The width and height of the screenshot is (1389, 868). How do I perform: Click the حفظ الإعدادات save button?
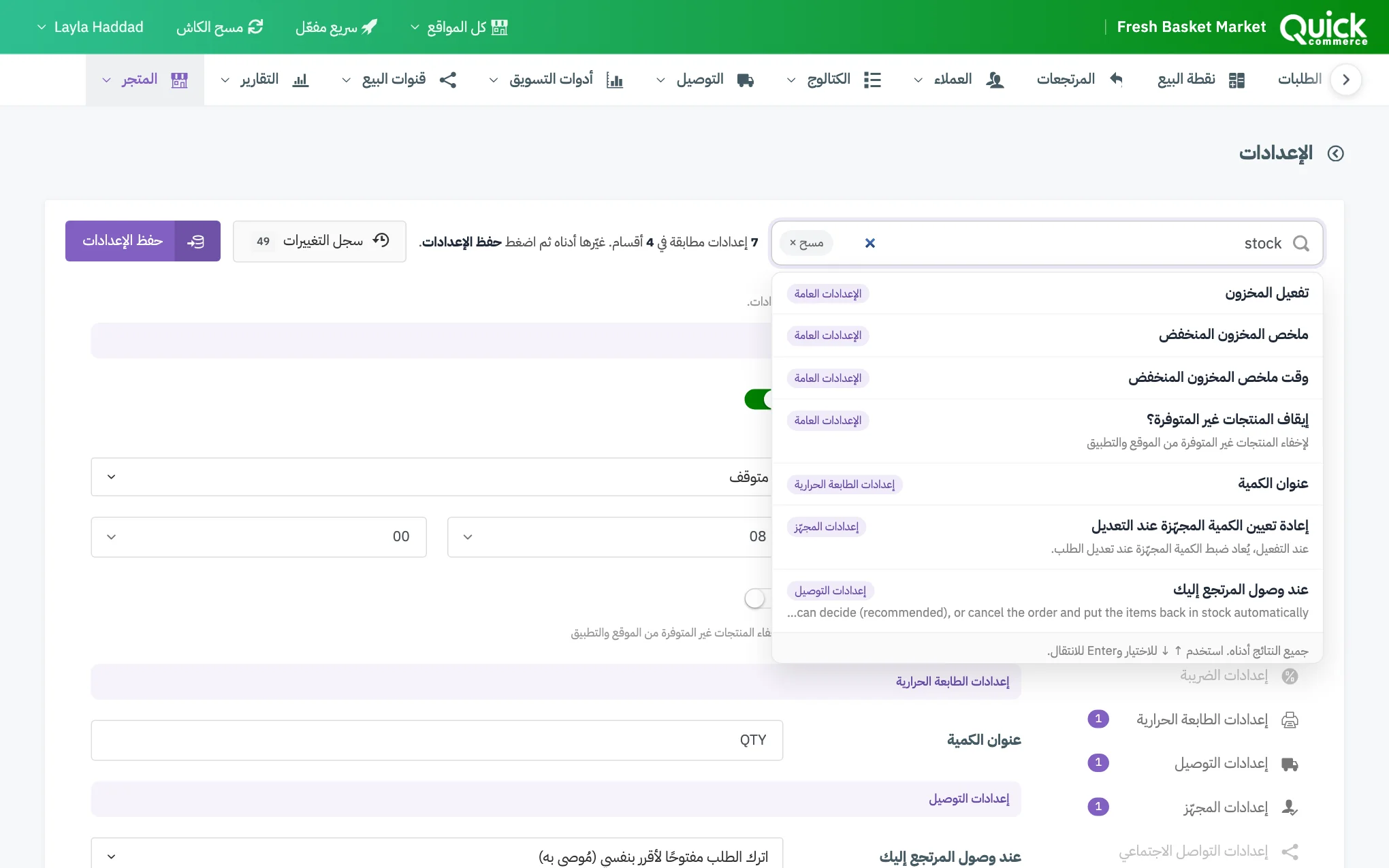tap(143, 241)
